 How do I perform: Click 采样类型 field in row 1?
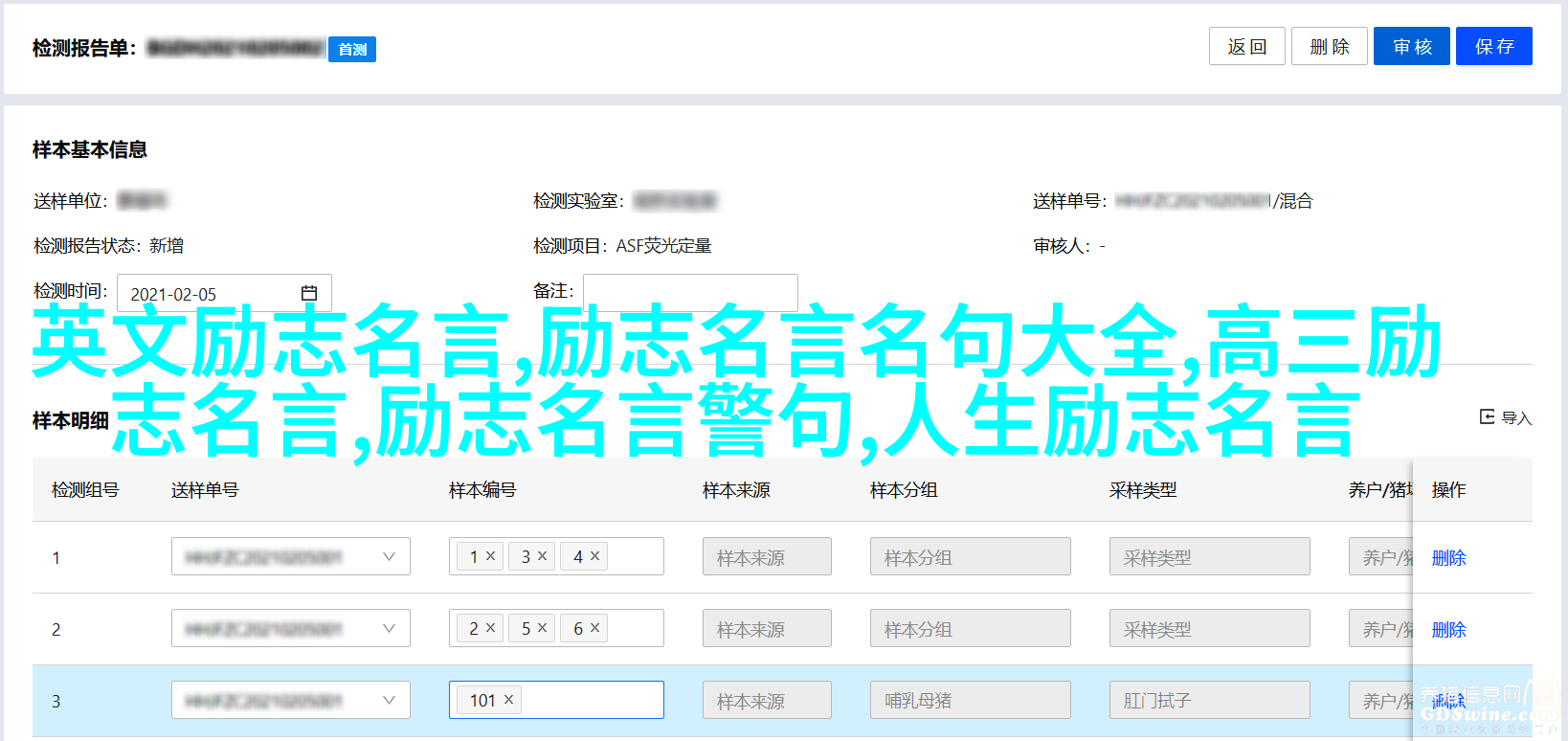[1210, 556]
